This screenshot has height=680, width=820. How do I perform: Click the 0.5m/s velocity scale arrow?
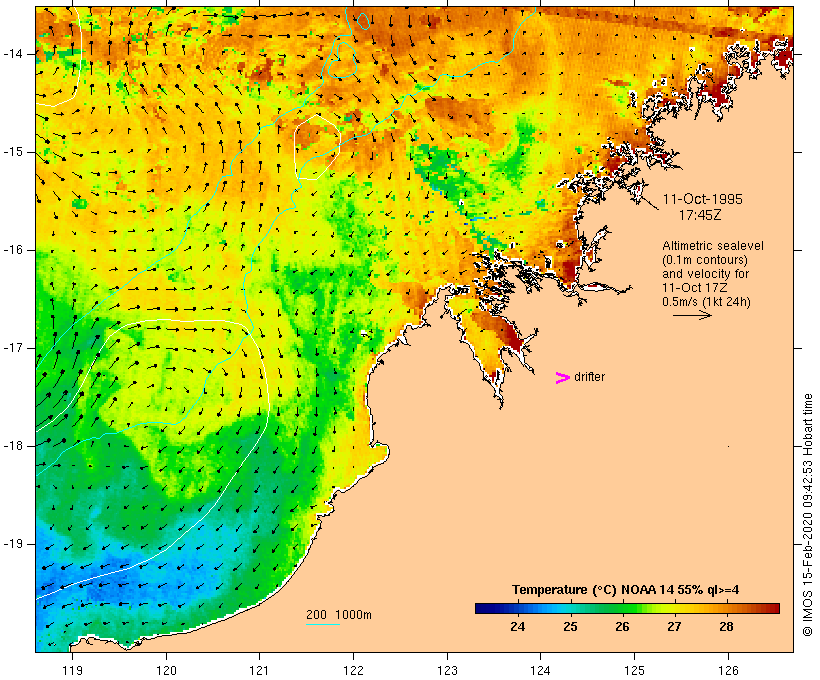pyautogui.click(x=692, y=315)
